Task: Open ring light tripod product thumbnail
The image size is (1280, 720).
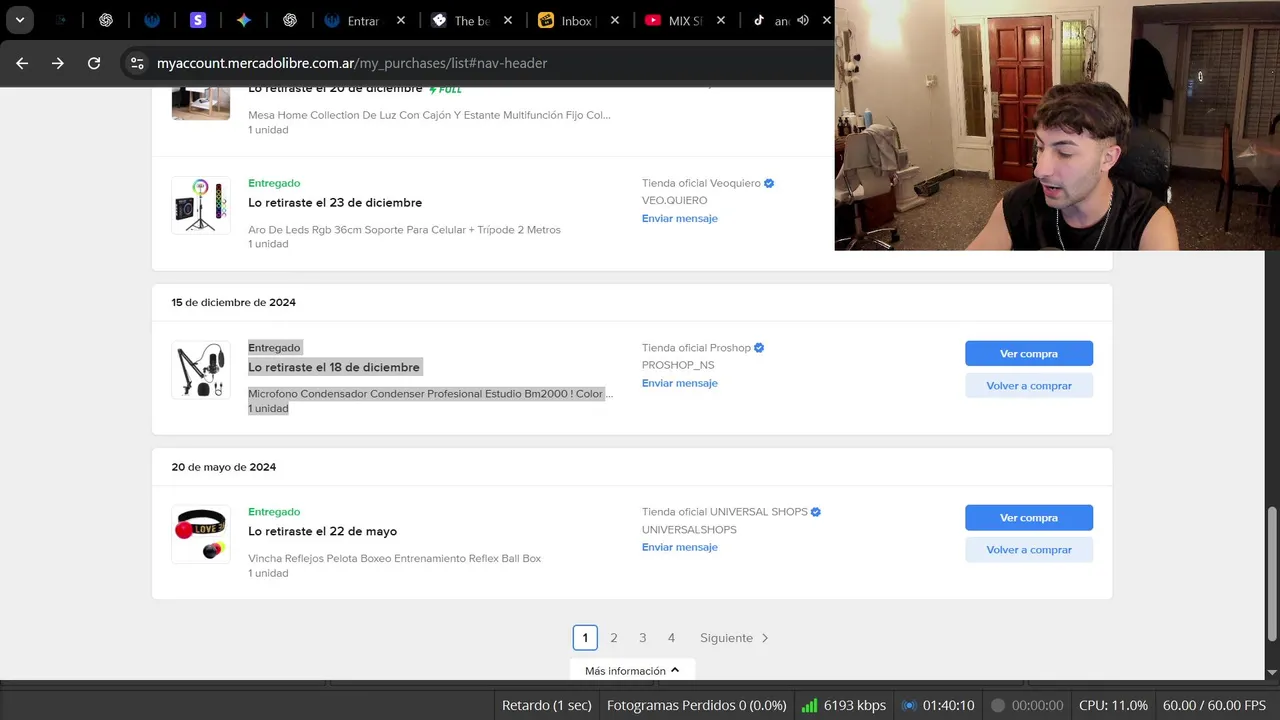Action: (x=201, y=205)
